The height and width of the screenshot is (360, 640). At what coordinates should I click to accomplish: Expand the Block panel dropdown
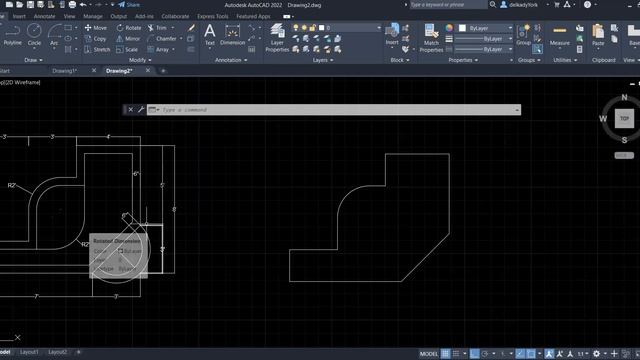(x=400, y=60)
